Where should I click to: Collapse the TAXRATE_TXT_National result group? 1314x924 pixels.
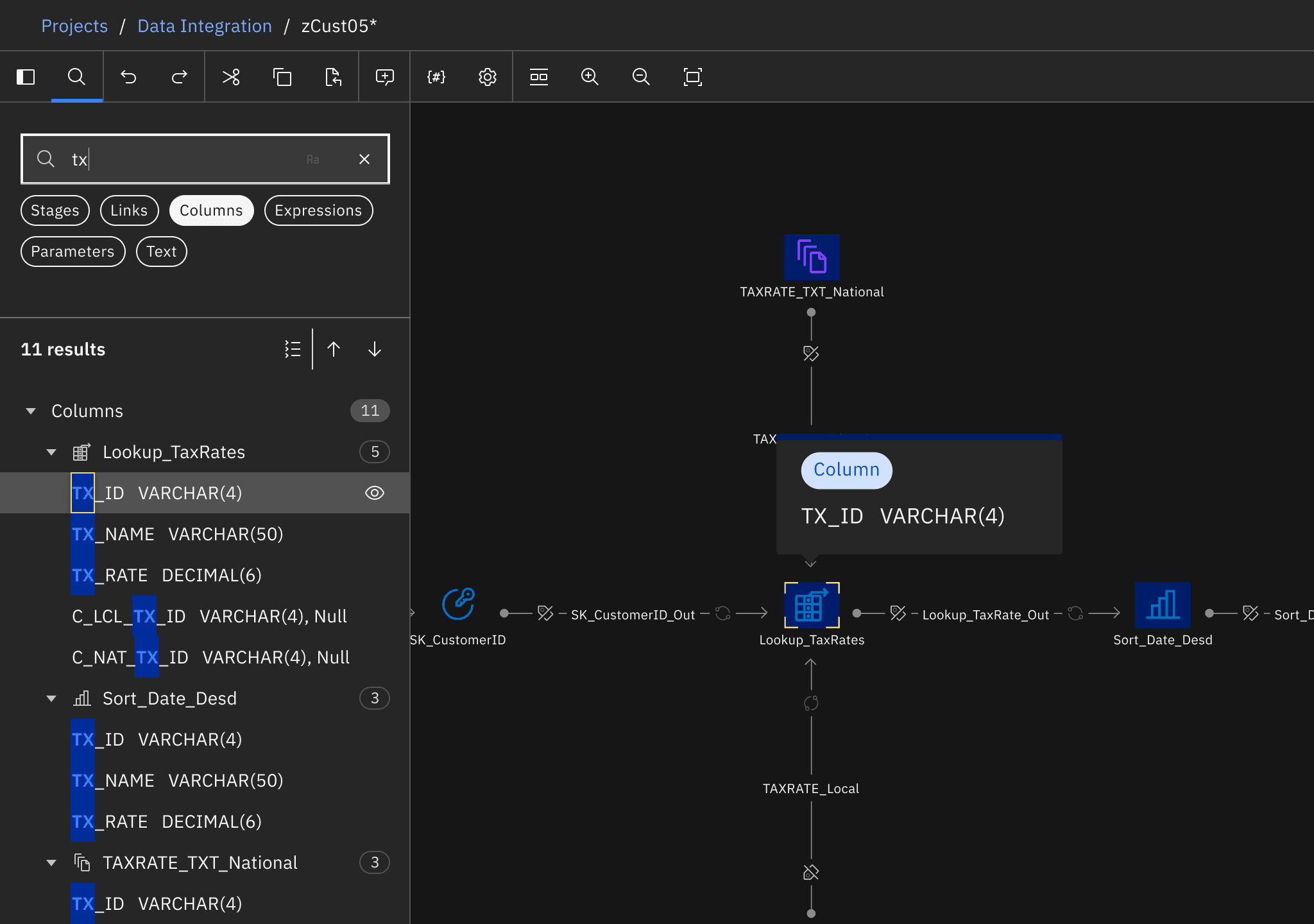[51, 862]
